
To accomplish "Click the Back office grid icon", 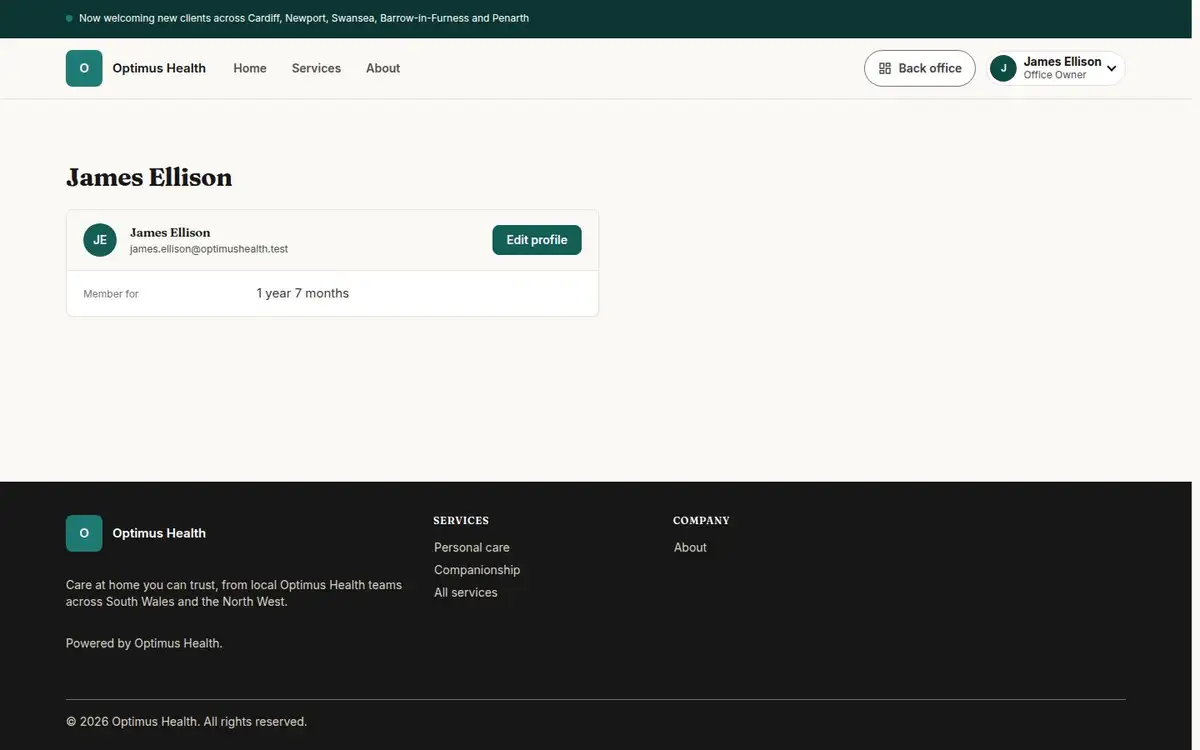I will (x=885, y=68).
